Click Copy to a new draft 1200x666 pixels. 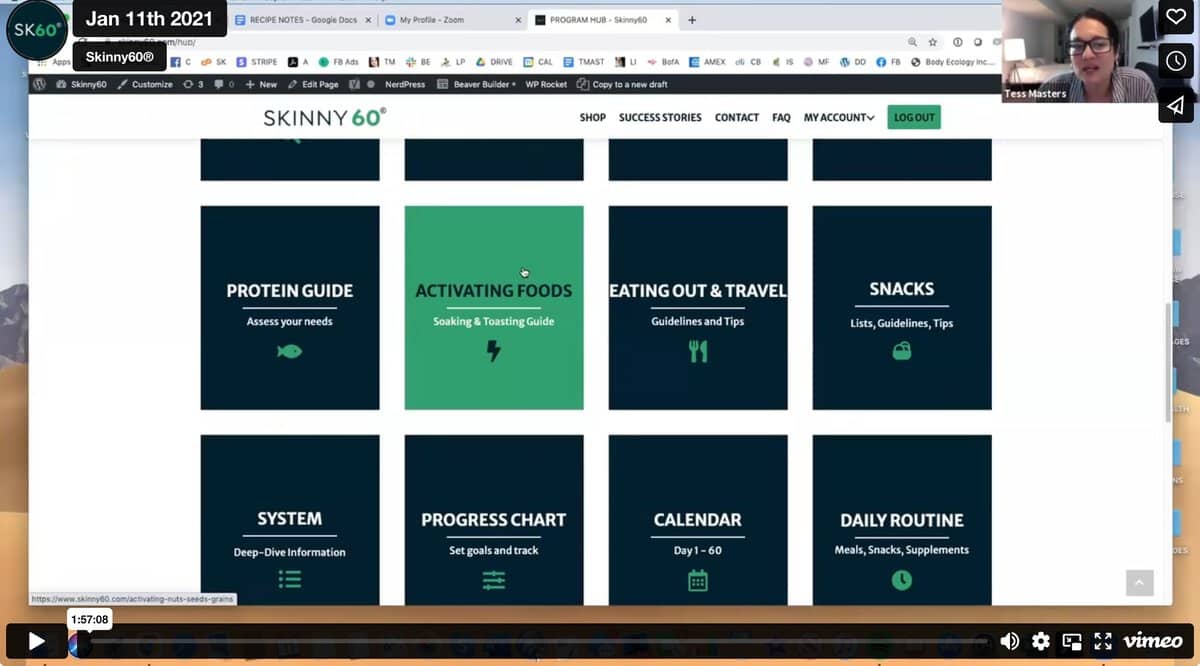point(622,84)
